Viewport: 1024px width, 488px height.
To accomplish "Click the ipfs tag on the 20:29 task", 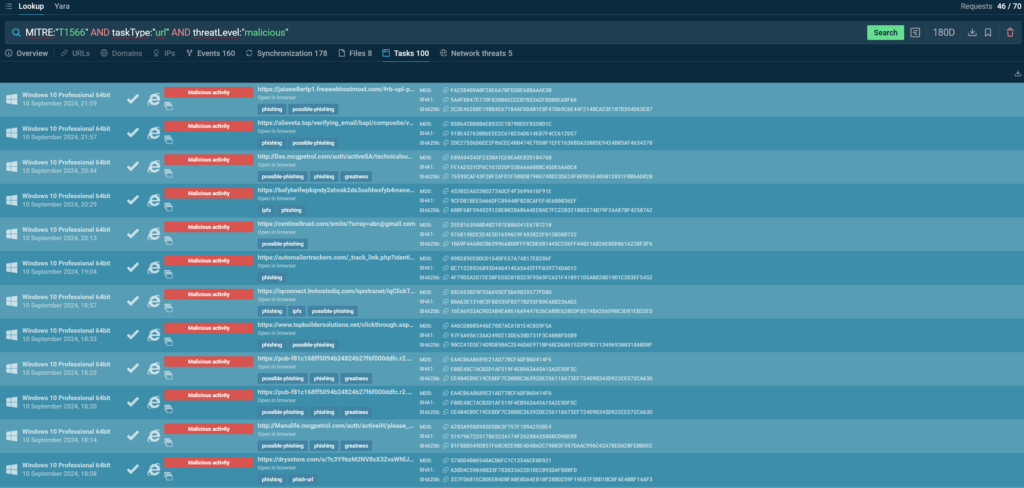I will 267,210.
